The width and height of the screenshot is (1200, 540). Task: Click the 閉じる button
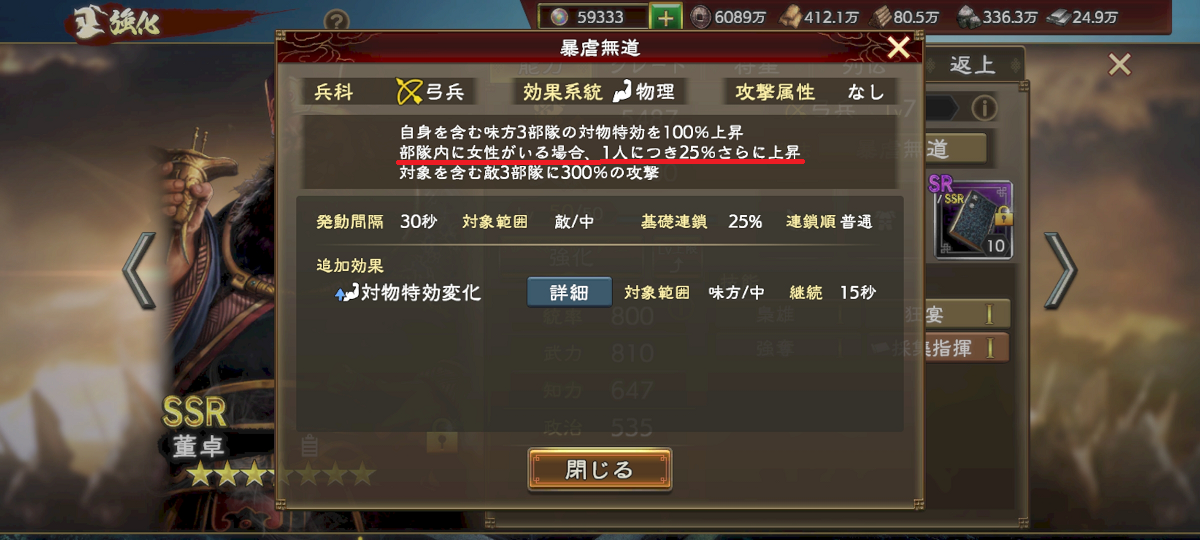coord(599,469)
